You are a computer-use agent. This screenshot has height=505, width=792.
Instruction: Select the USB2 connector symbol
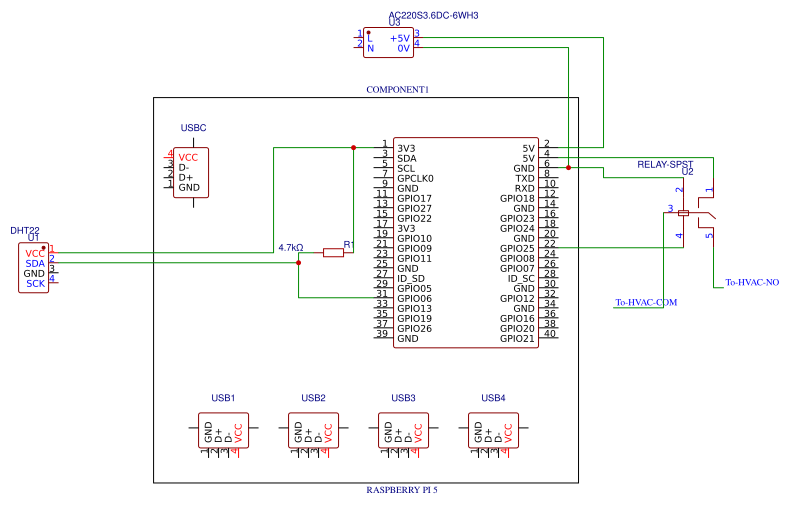(x=313, y=430)
